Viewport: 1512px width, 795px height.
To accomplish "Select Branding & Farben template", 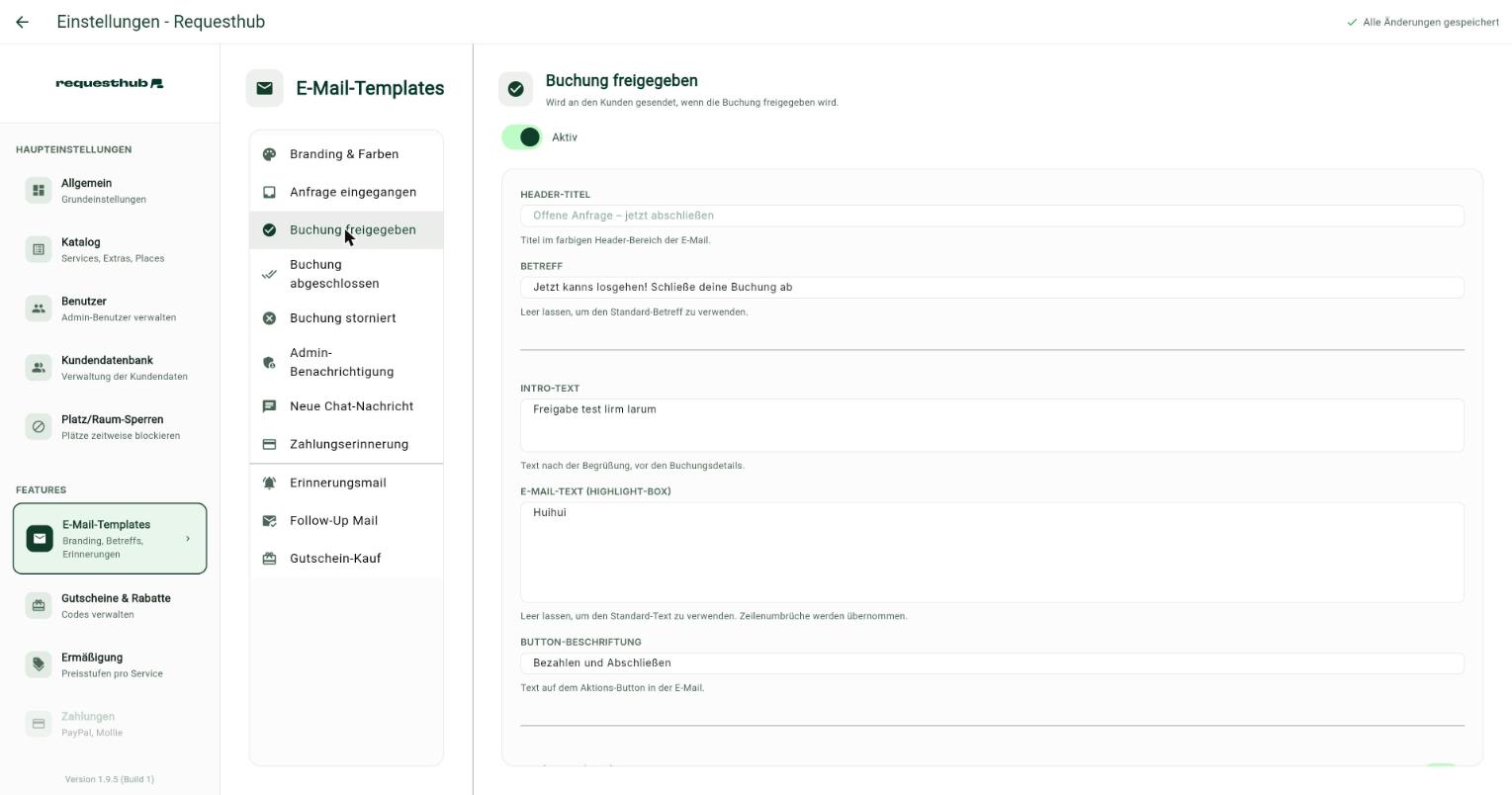I will [x=346, y=154].
